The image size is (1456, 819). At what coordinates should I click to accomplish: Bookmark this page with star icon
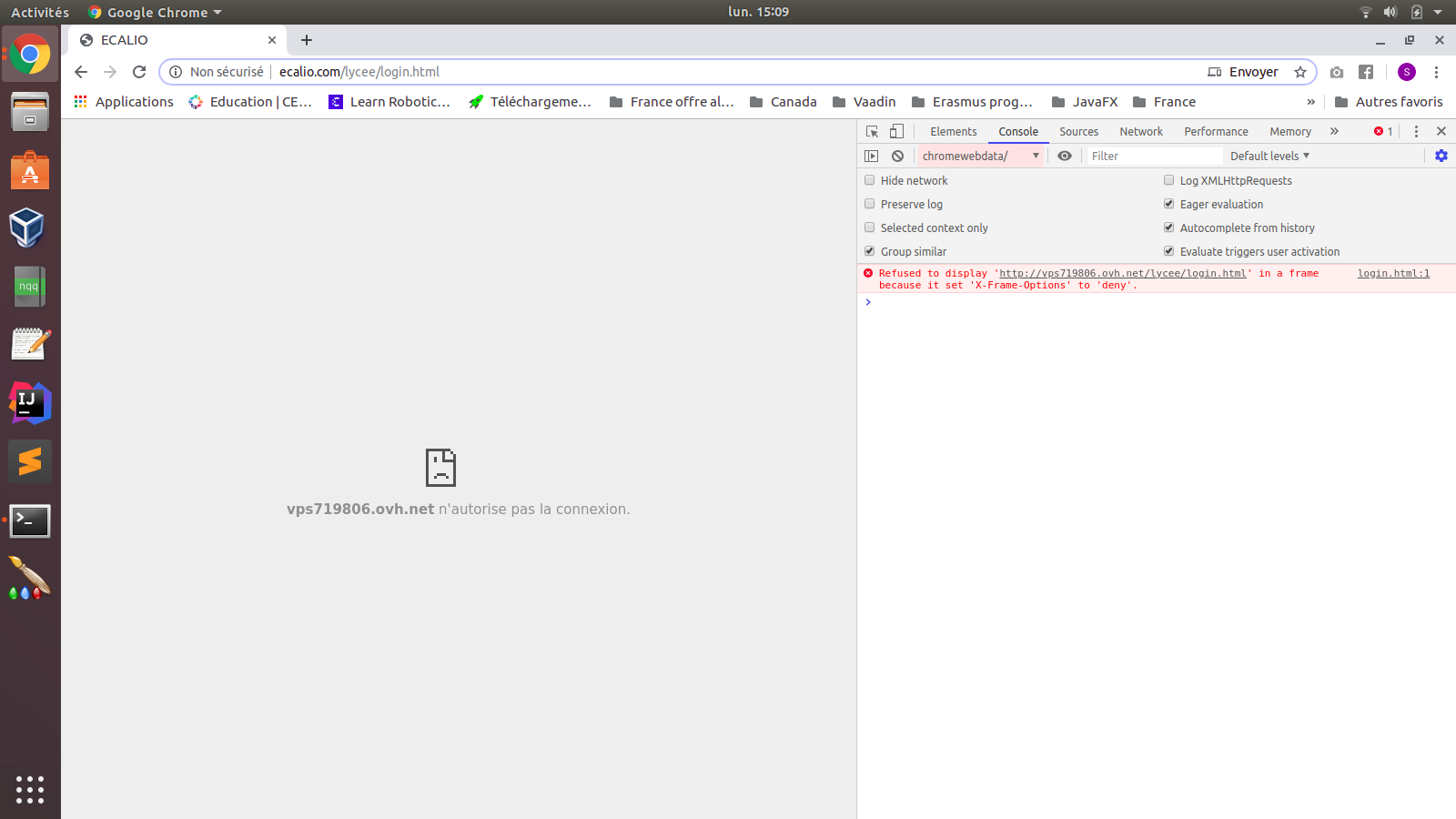[x=1300, y=72]
